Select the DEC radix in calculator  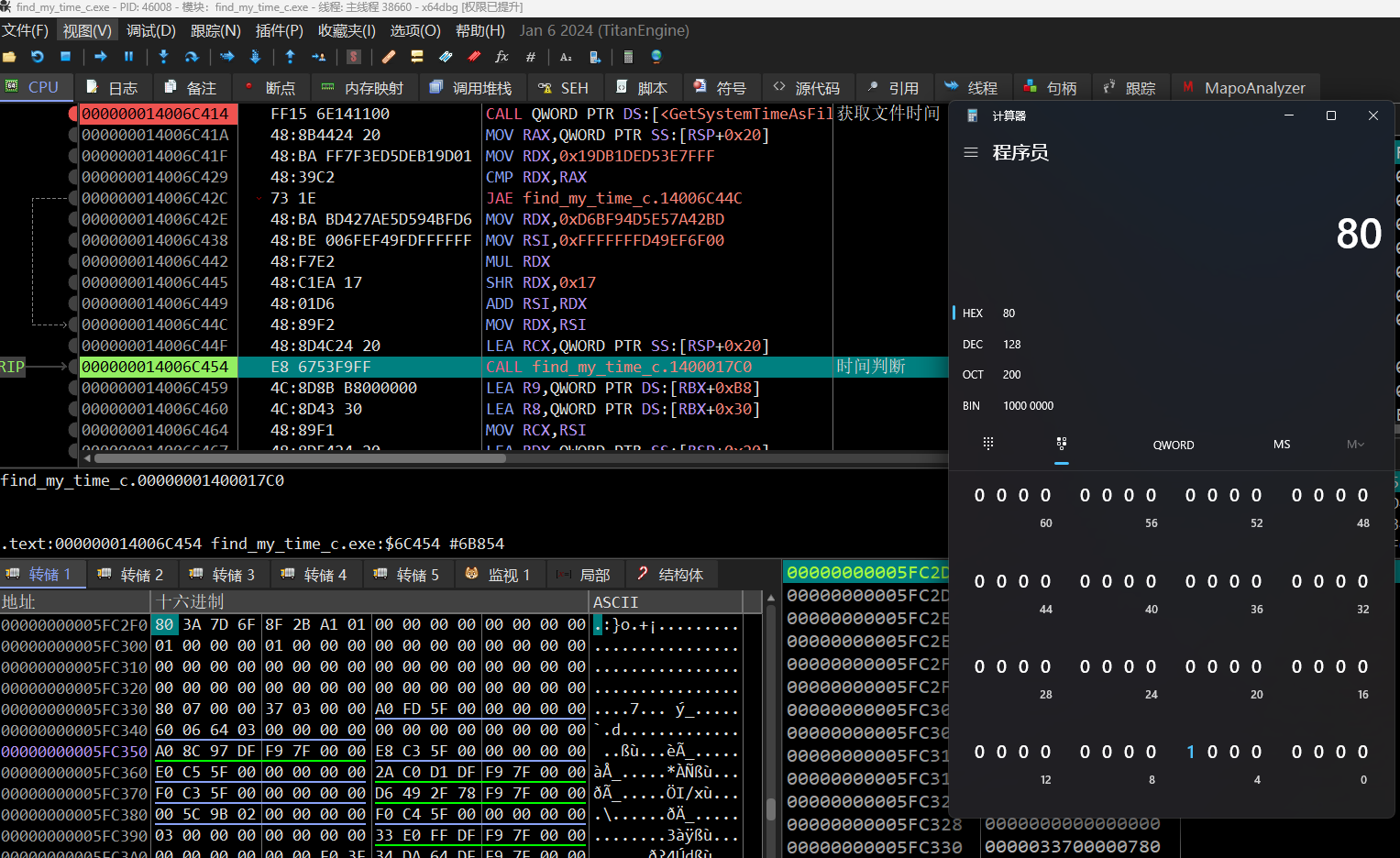click(973, 344)
